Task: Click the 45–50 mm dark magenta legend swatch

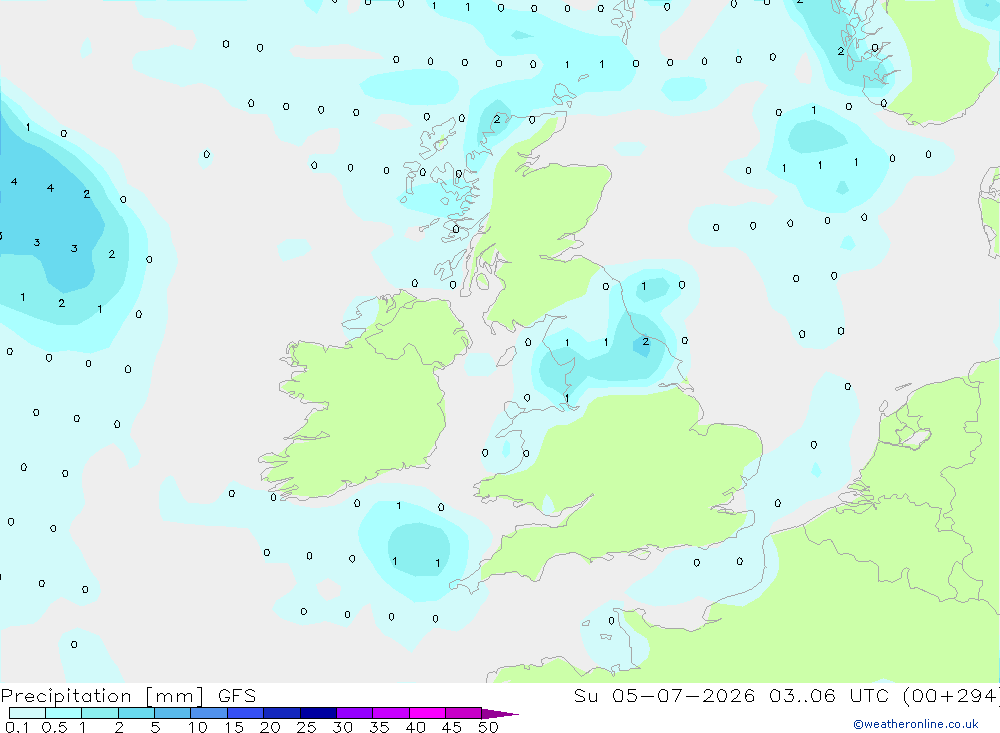Action: coord(464,713)
